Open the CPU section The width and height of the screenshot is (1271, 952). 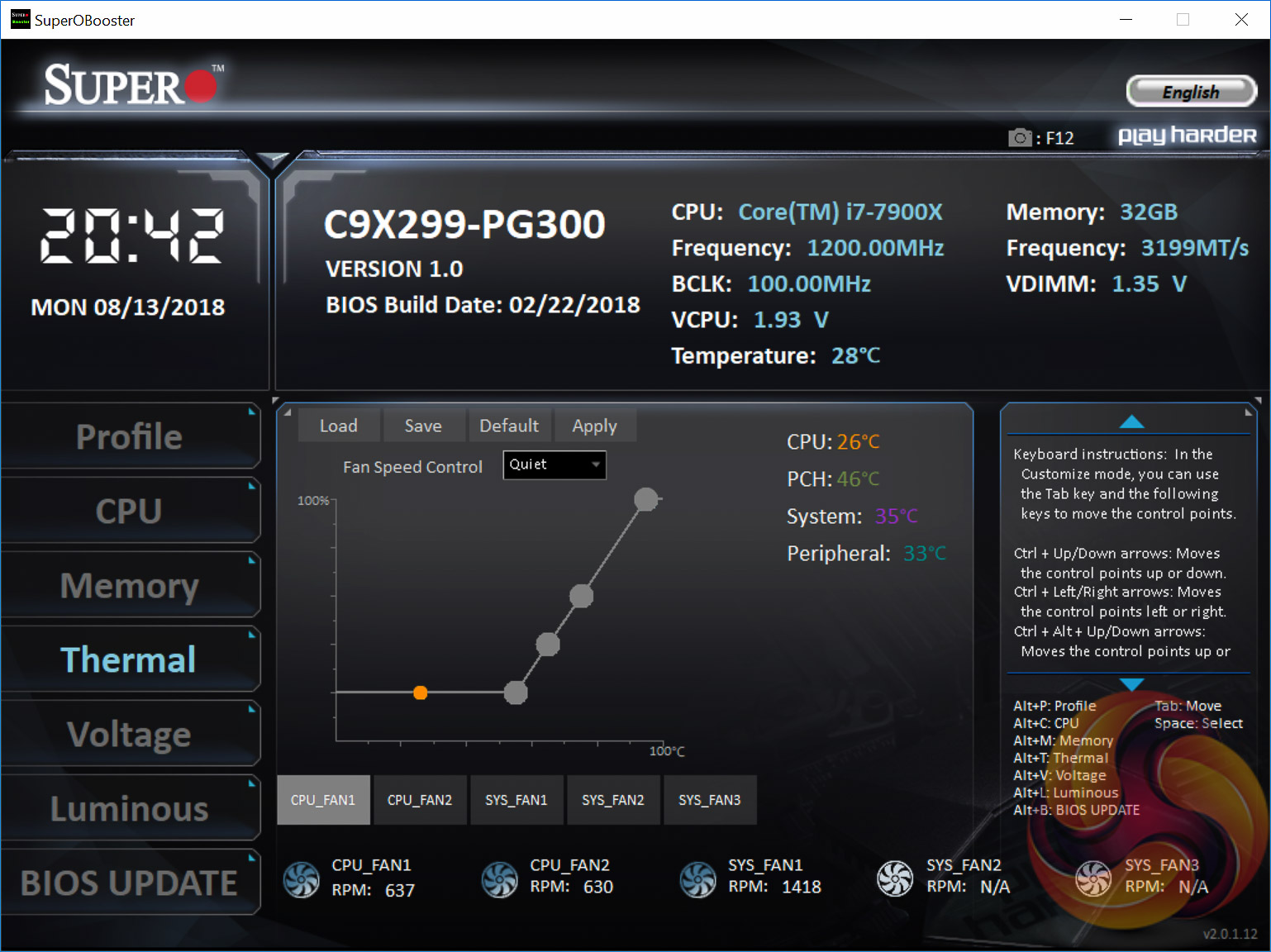click(130, 511)
